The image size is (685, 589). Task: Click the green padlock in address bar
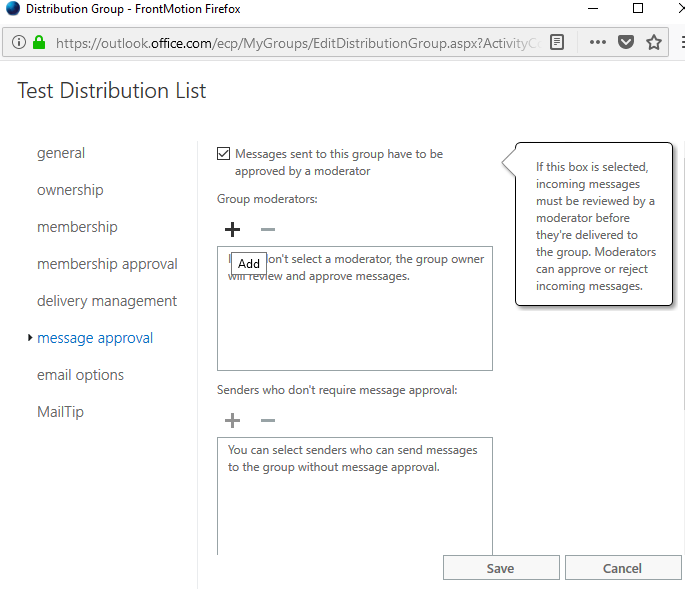click(x=39, y=43)
